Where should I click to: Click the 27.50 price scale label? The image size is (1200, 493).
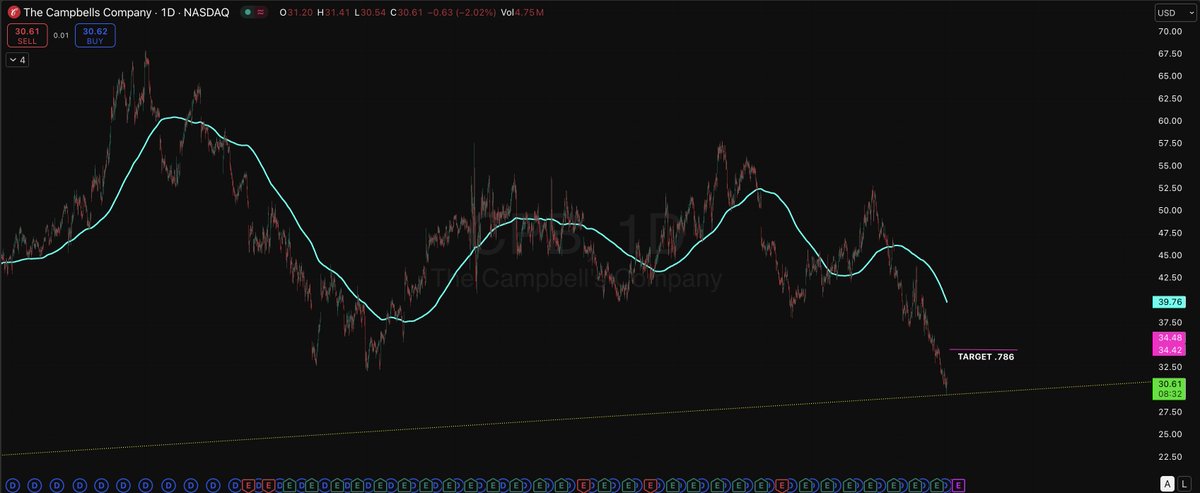[x=1172, y=412]
